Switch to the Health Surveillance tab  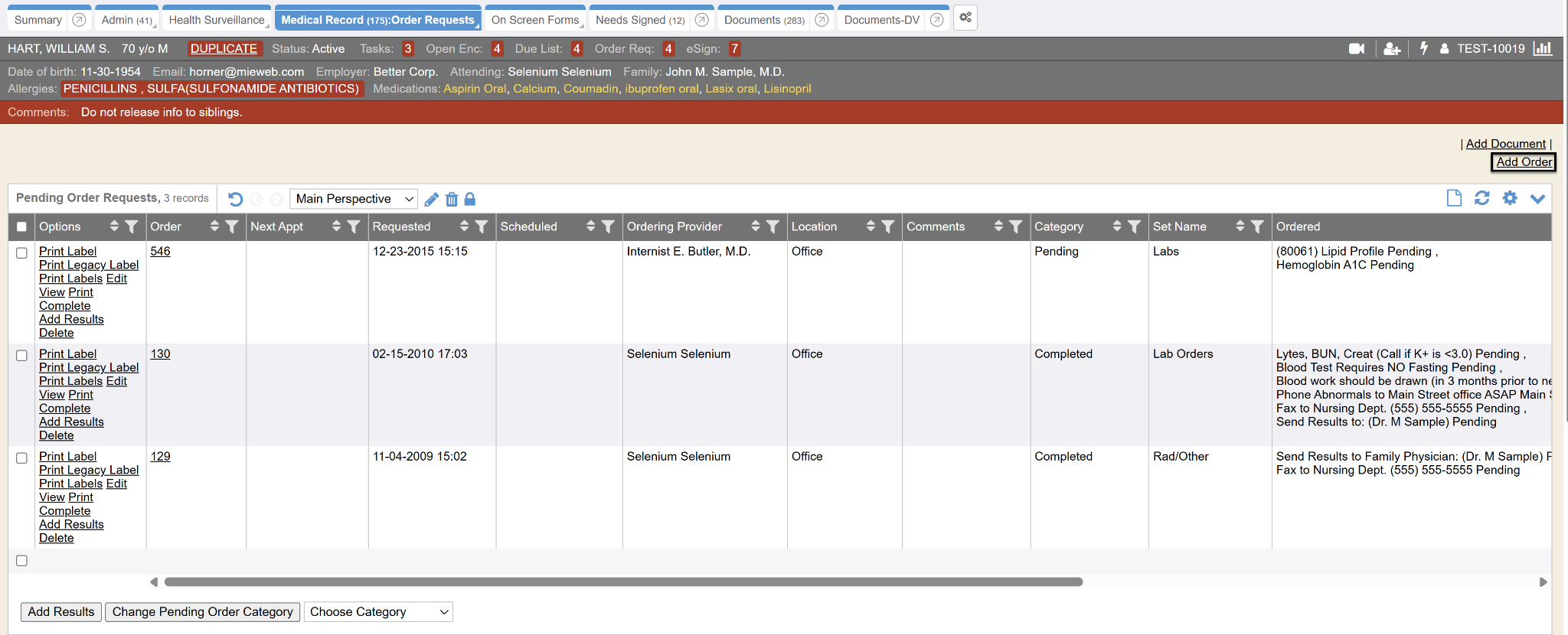216,20
